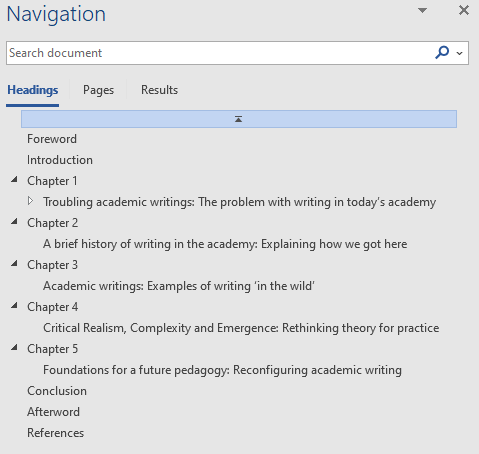Viewport: 479px width, 454px height.
Task: Close the Navigation pane
Action: (x=464, y=10)
